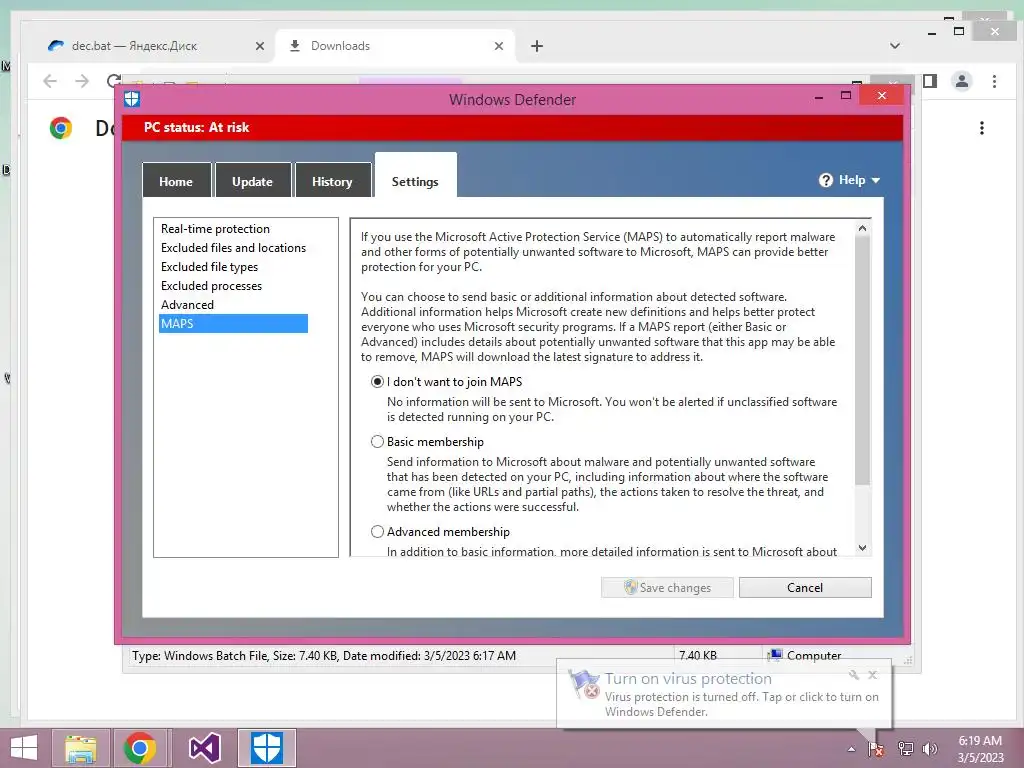The height and width of the screenshot is (768, 1024).
Task: Click Turn on virus protection notification
Action: pos(725,694)
